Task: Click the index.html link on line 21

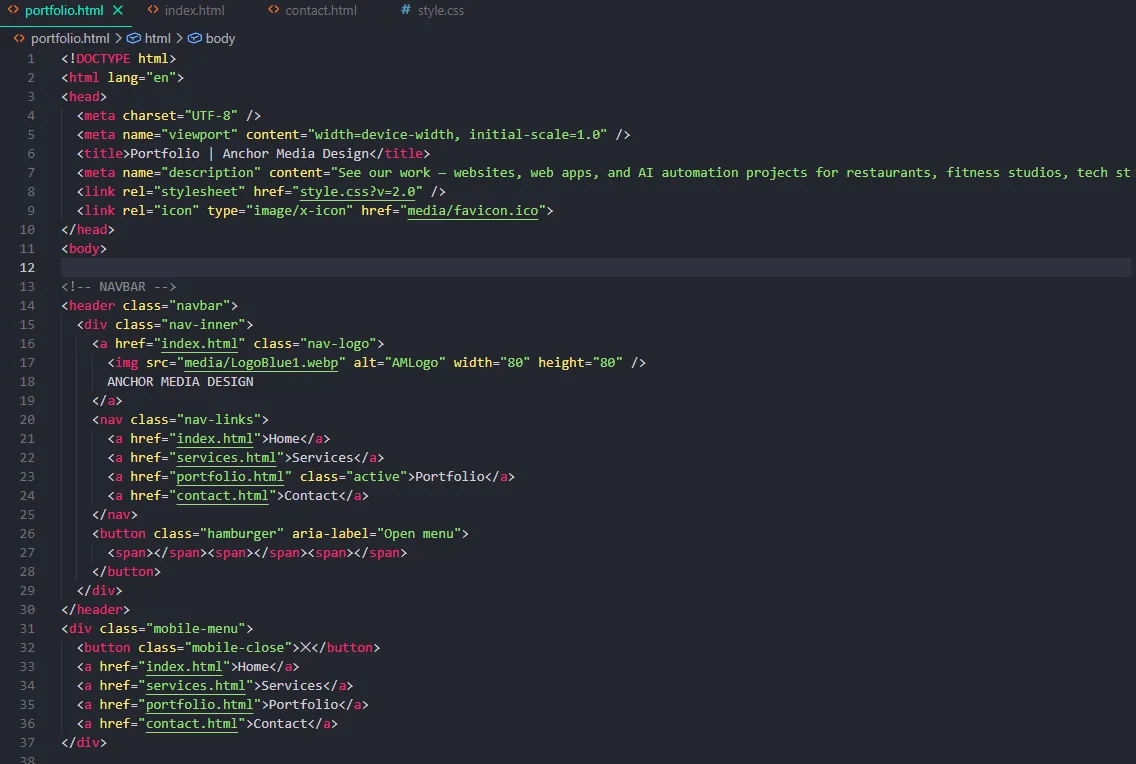Action: (214, 439)
